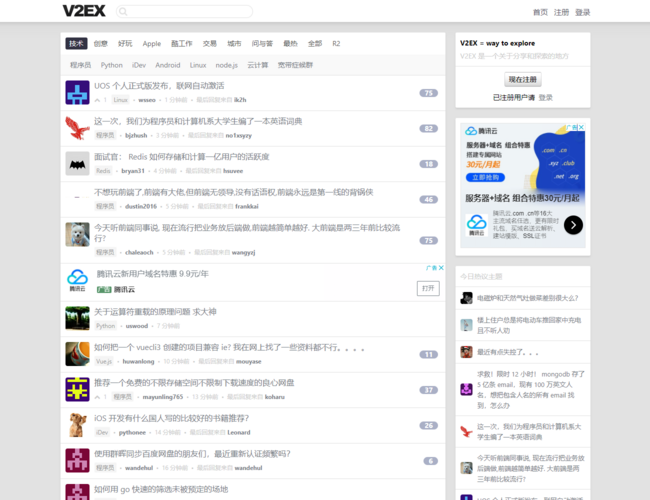Switch to the 最热 tab
This screenshot has width=650, height=500.
pyautogui.click(x=291, y=44)
